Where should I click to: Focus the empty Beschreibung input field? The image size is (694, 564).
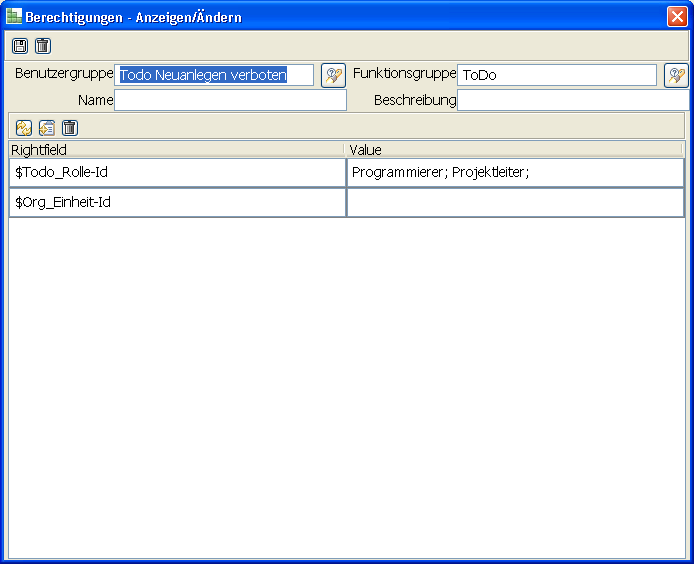(x=572, y=100)
